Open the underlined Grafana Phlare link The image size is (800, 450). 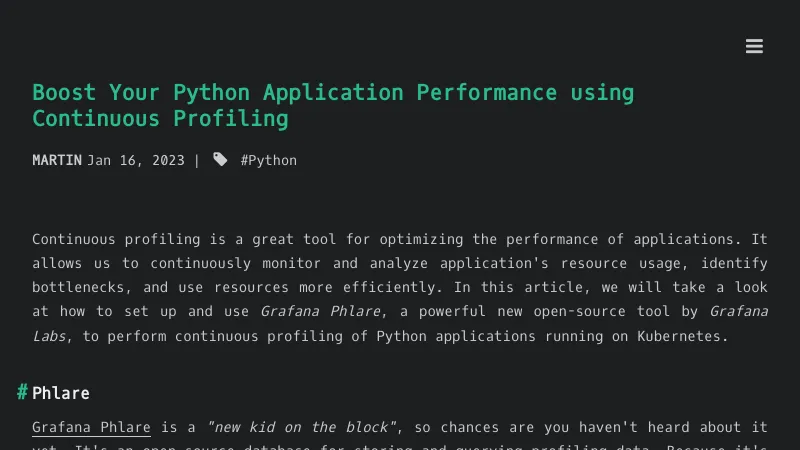coord(91,427)
